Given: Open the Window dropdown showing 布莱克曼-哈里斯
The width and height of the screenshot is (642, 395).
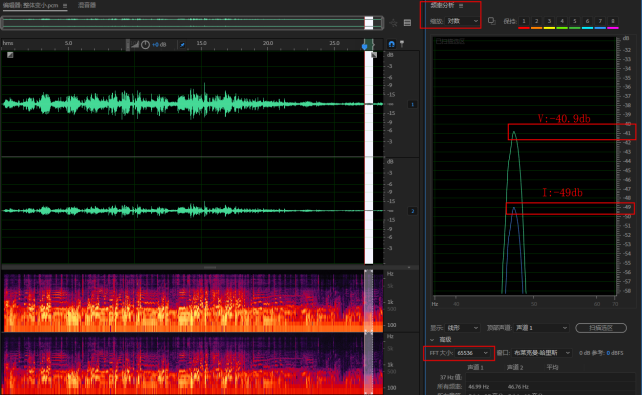Looking at the screenshot, I should 541,353.
